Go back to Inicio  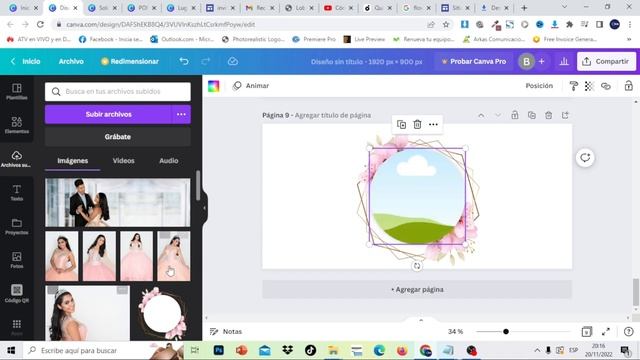coord(25,61)
